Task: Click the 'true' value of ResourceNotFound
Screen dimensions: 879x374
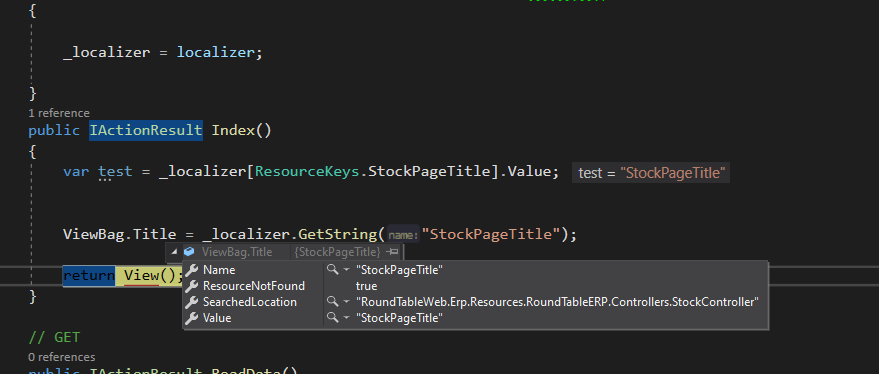Action: point(367,286)
